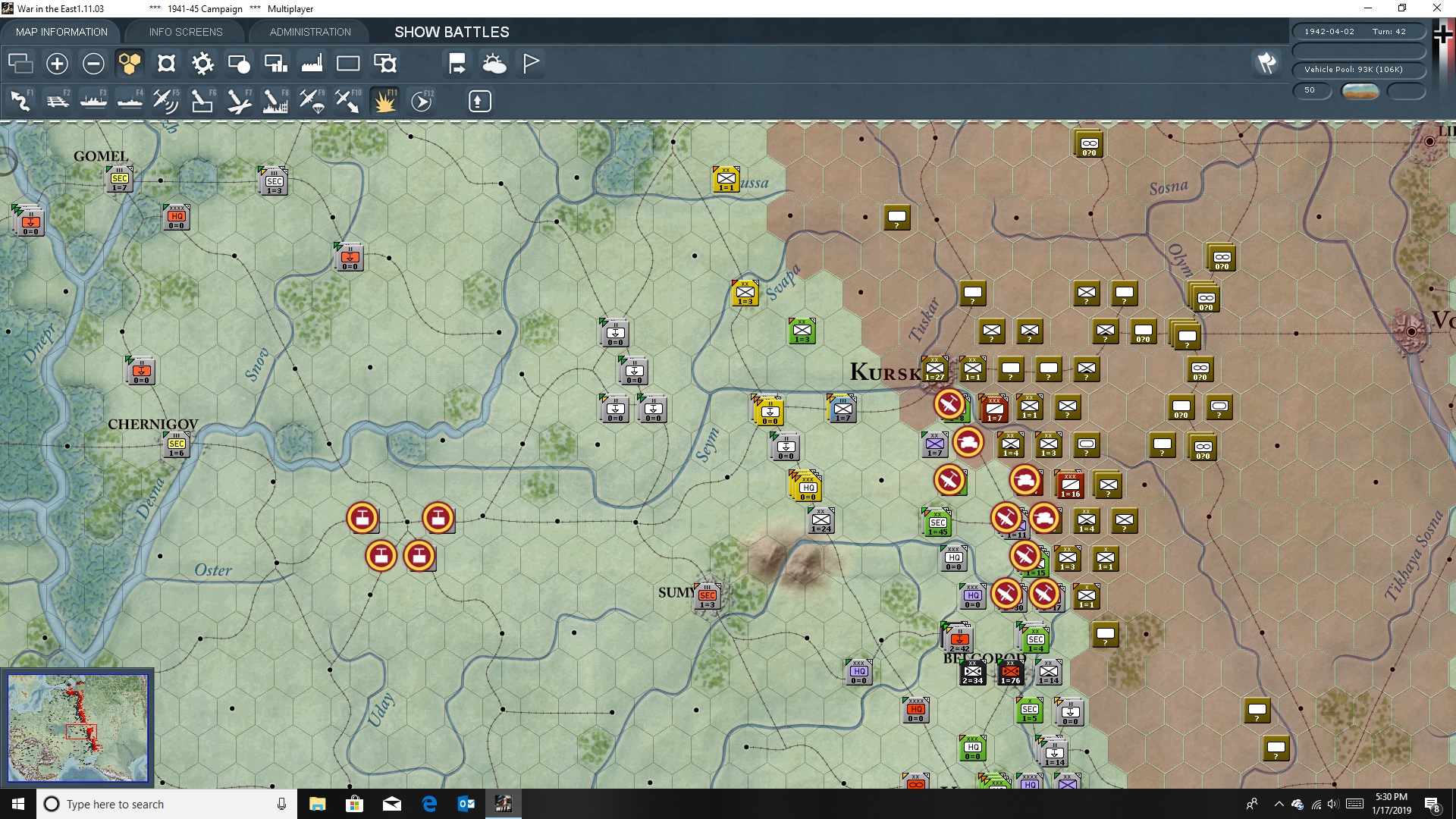
Task: End the turn using the up-arrow button
Action: pyautogui.click(x=479, y=101)
